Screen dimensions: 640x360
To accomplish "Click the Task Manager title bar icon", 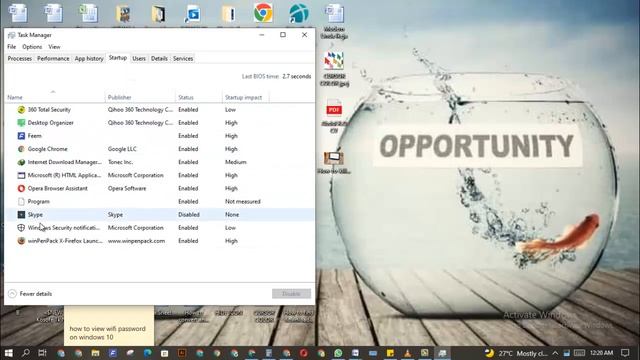I will click(x=11, y=35).
